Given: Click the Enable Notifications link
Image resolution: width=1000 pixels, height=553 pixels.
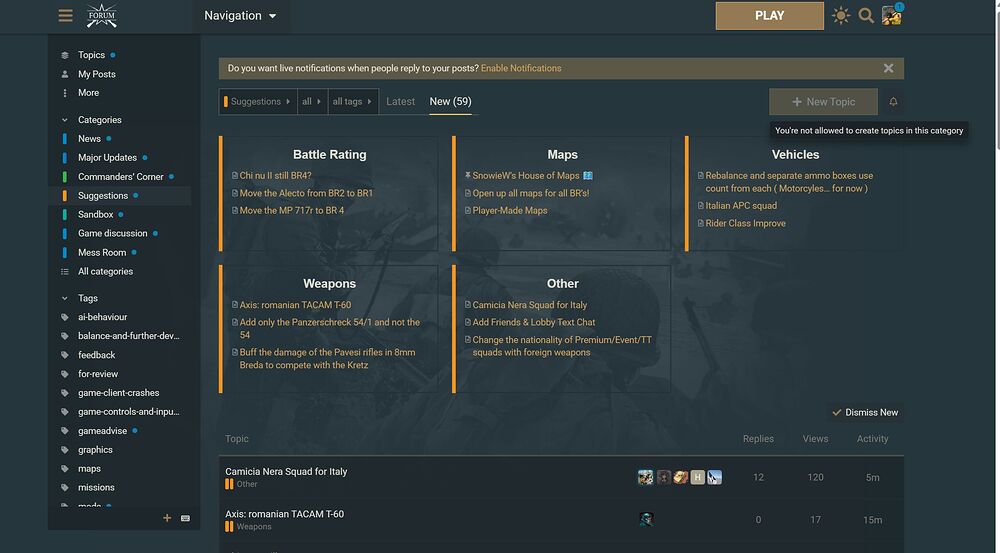Looking at the screenshot, I should pos(521,68).
